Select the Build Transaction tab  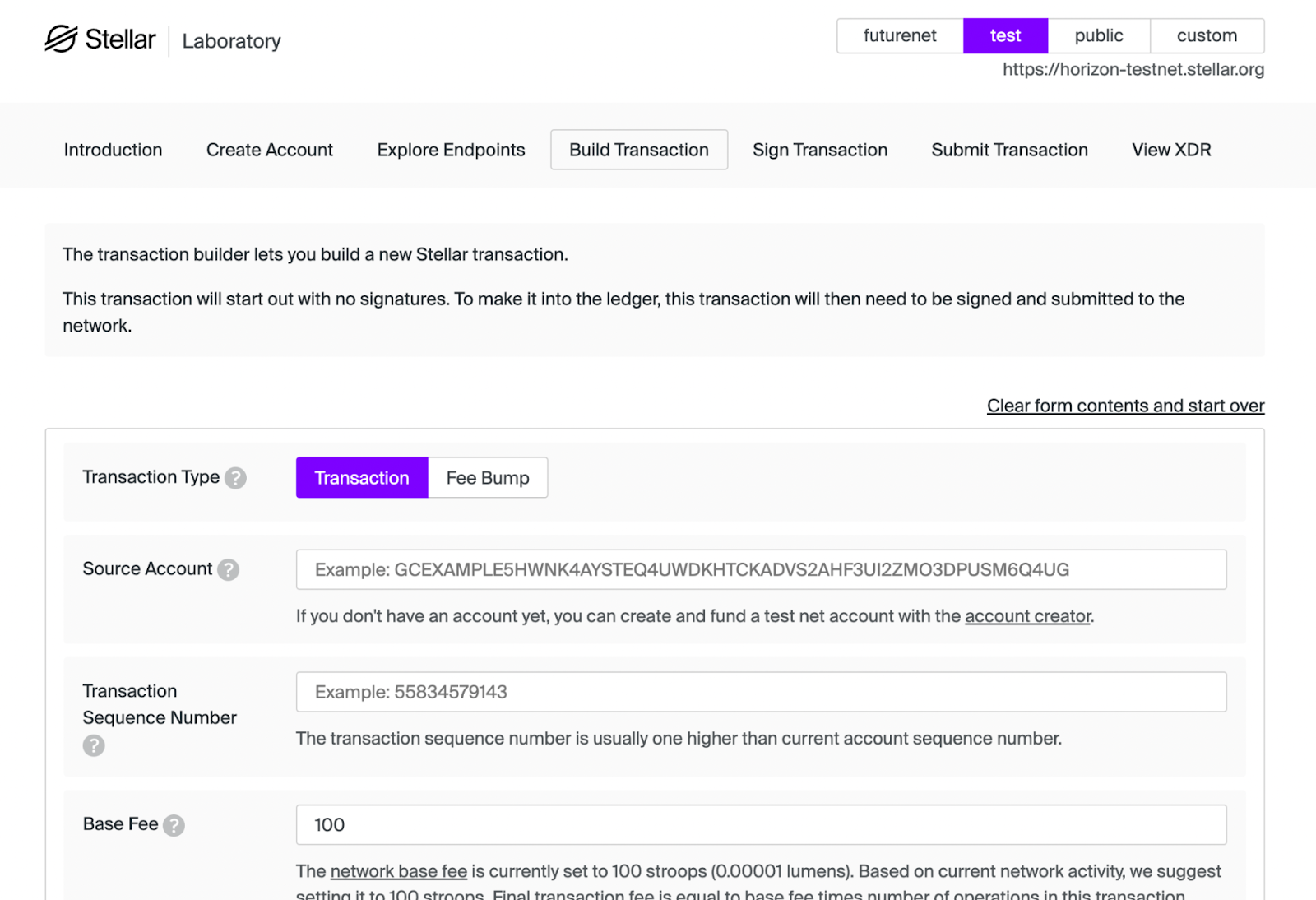[639, 150]
